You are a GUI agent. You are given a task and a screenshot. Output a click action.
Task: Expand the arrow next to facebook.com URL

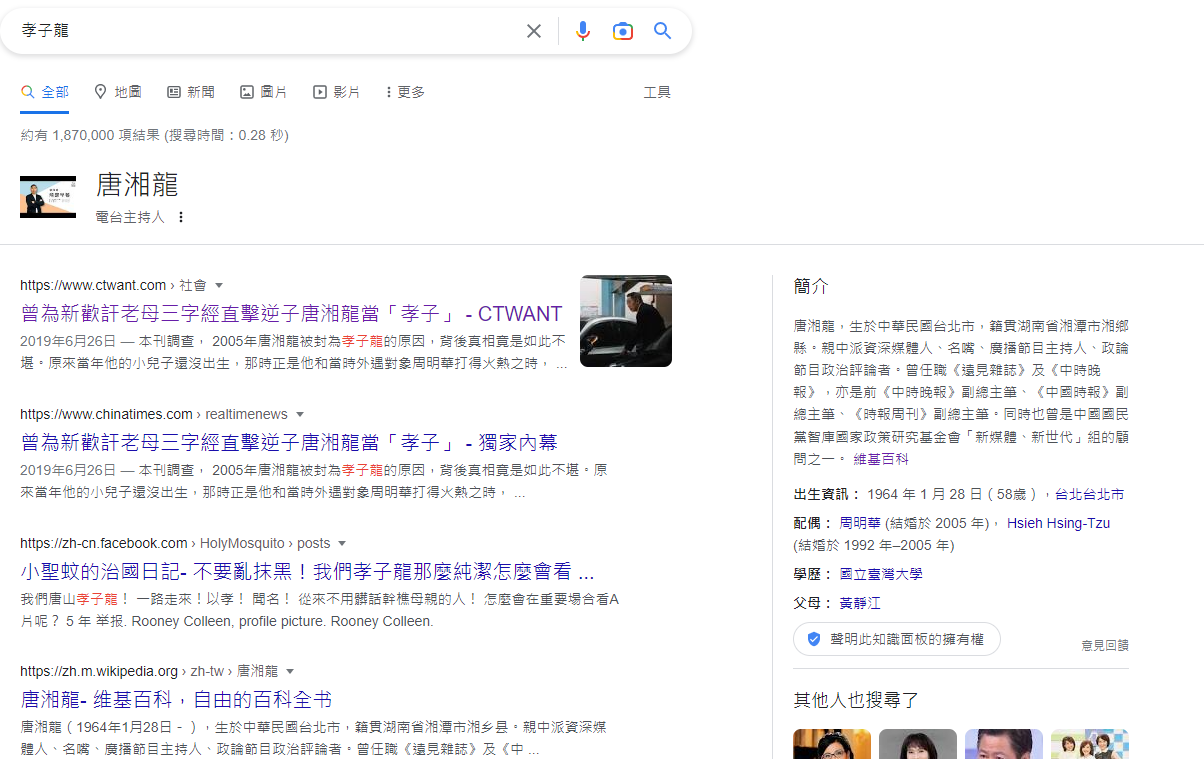[342, 544]
